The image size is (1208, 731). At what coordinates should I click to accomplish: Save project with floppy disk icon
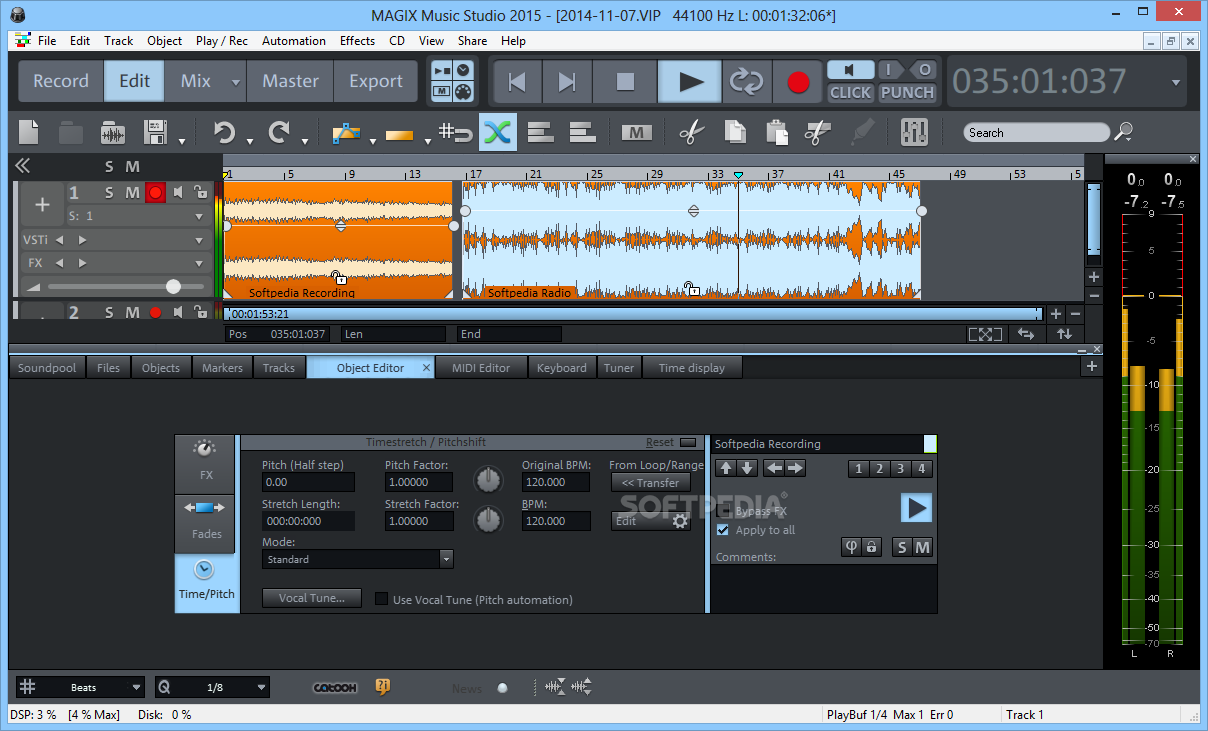[x=155, y=132]
